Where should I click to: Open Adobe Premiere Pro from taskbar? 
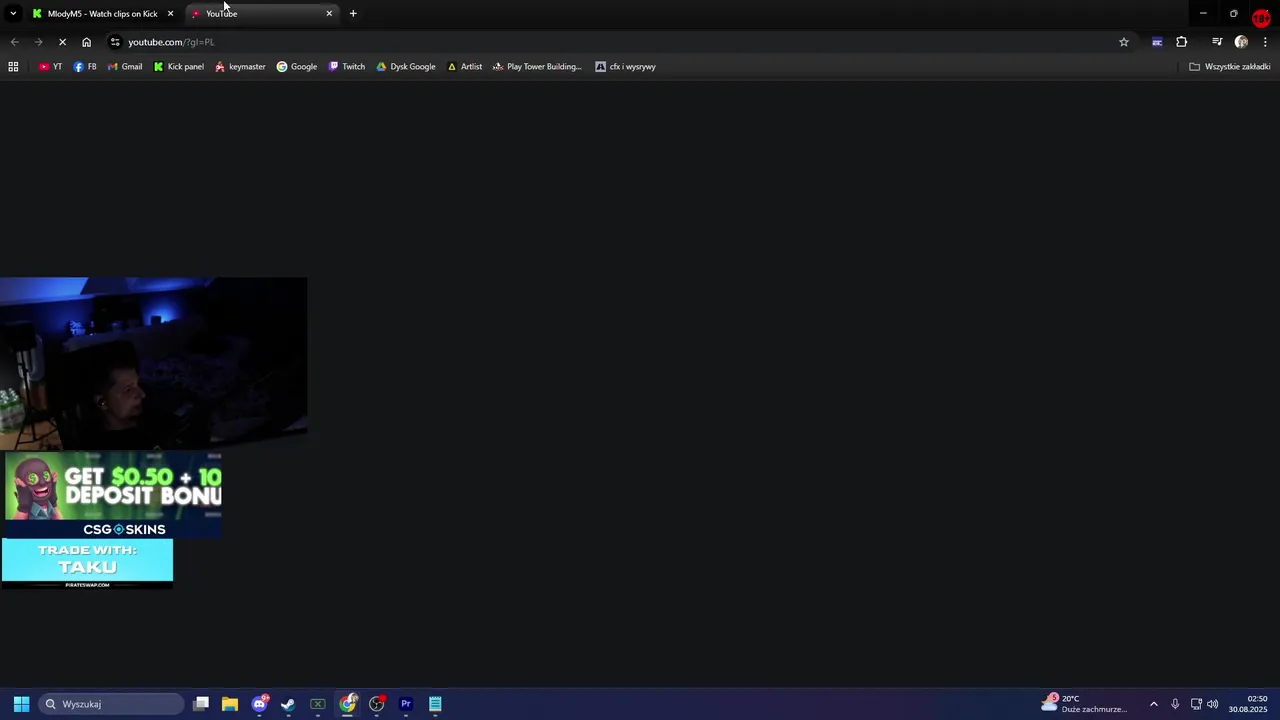[406, 704]
